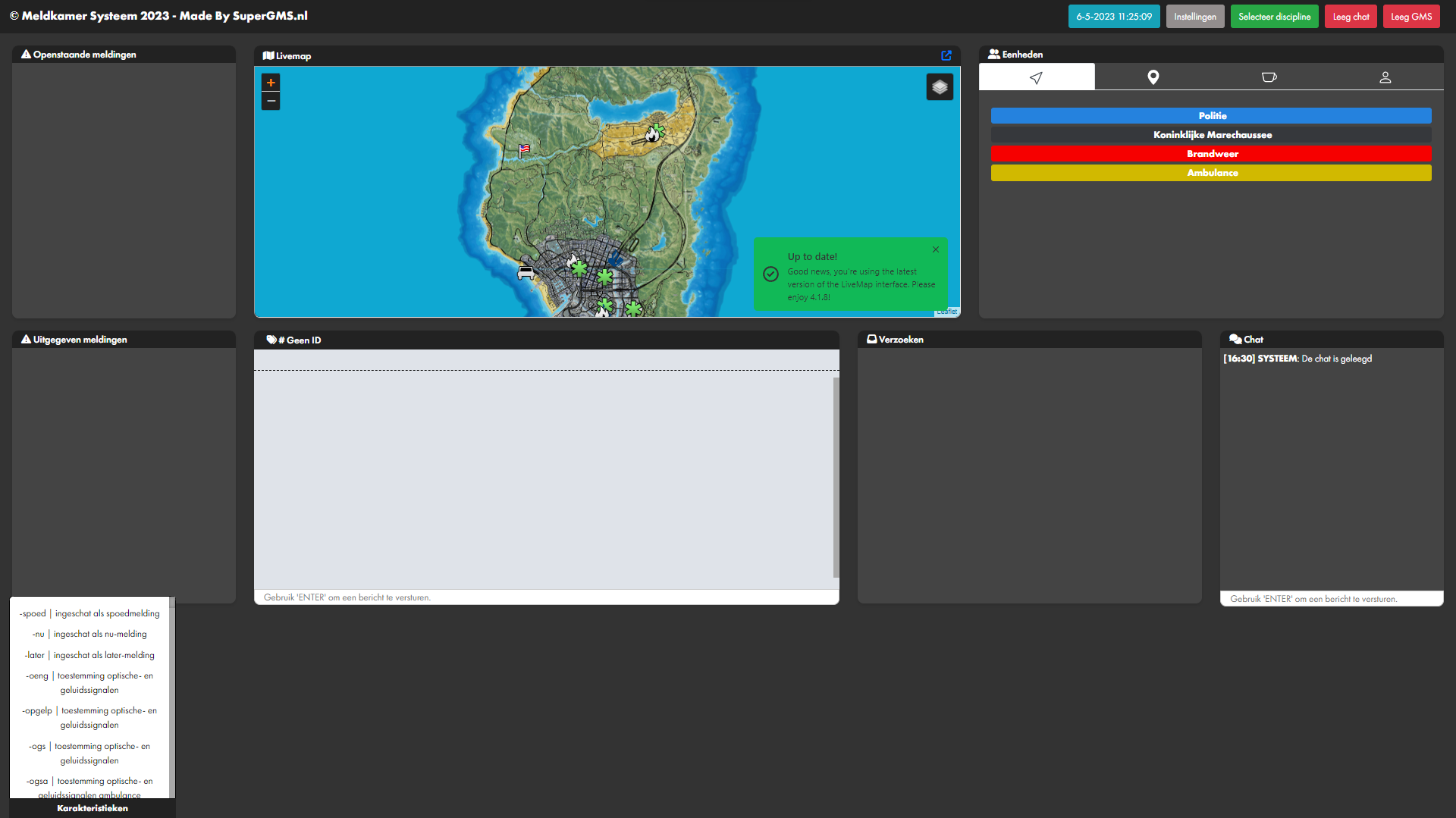Click the Geen ID panel scrollbar
The image size is (1456, 818).
click(836, 478)
